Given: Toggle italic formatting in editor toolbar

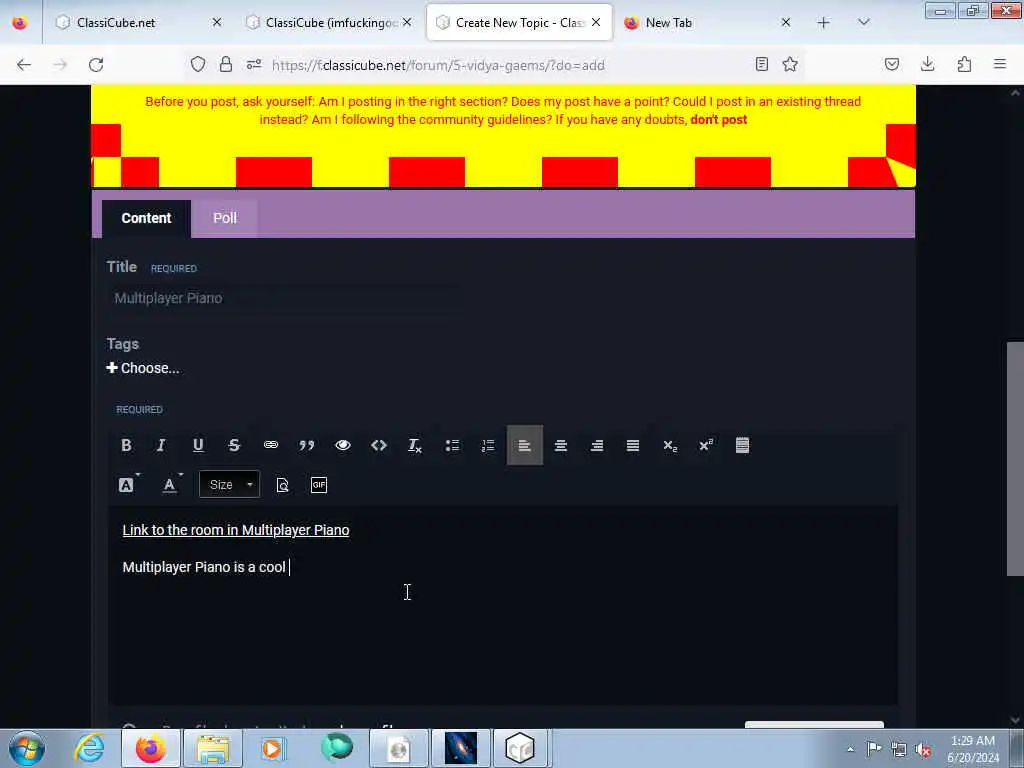Looking at the screenshot, I should (x=161, y=445).
